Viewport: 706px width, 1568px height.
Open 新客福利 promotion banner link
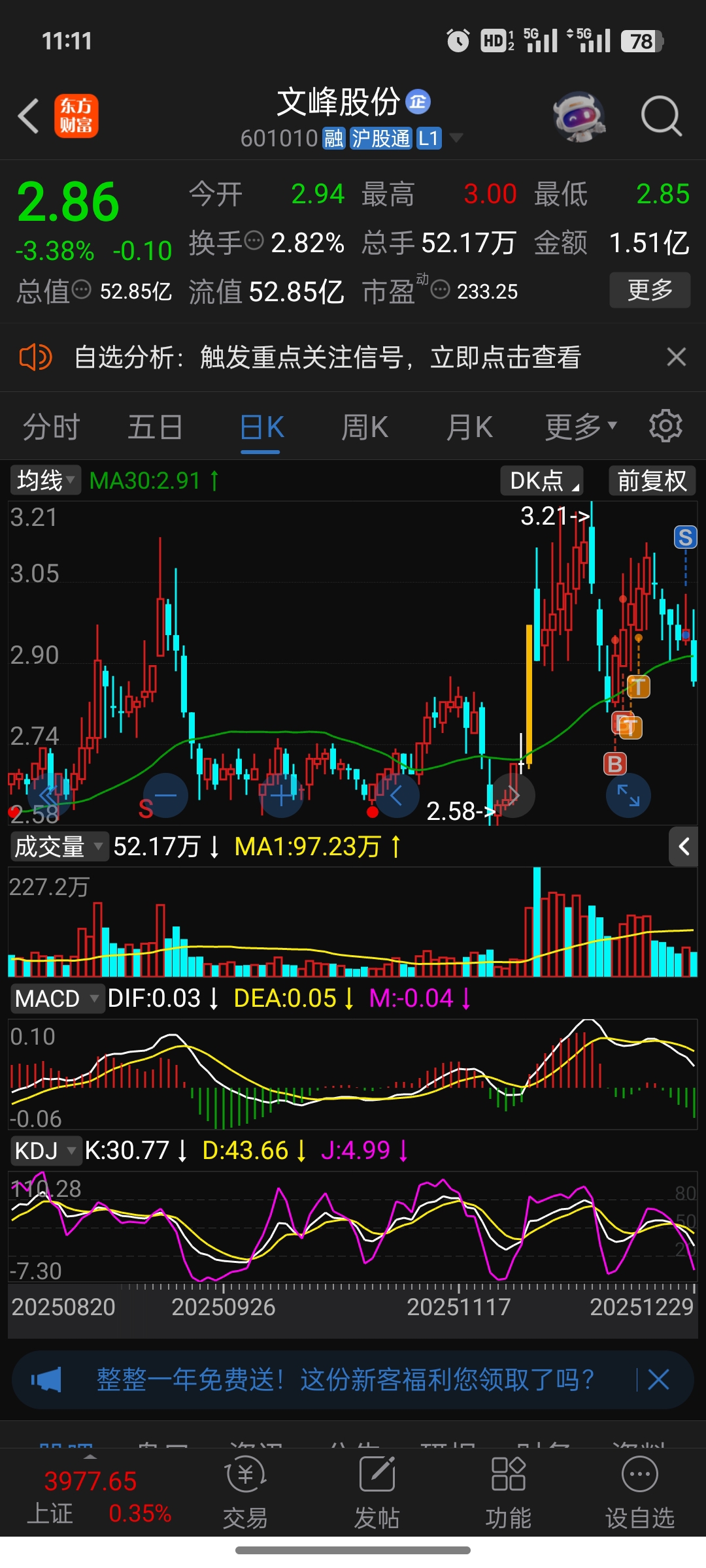coord(345,1380)
